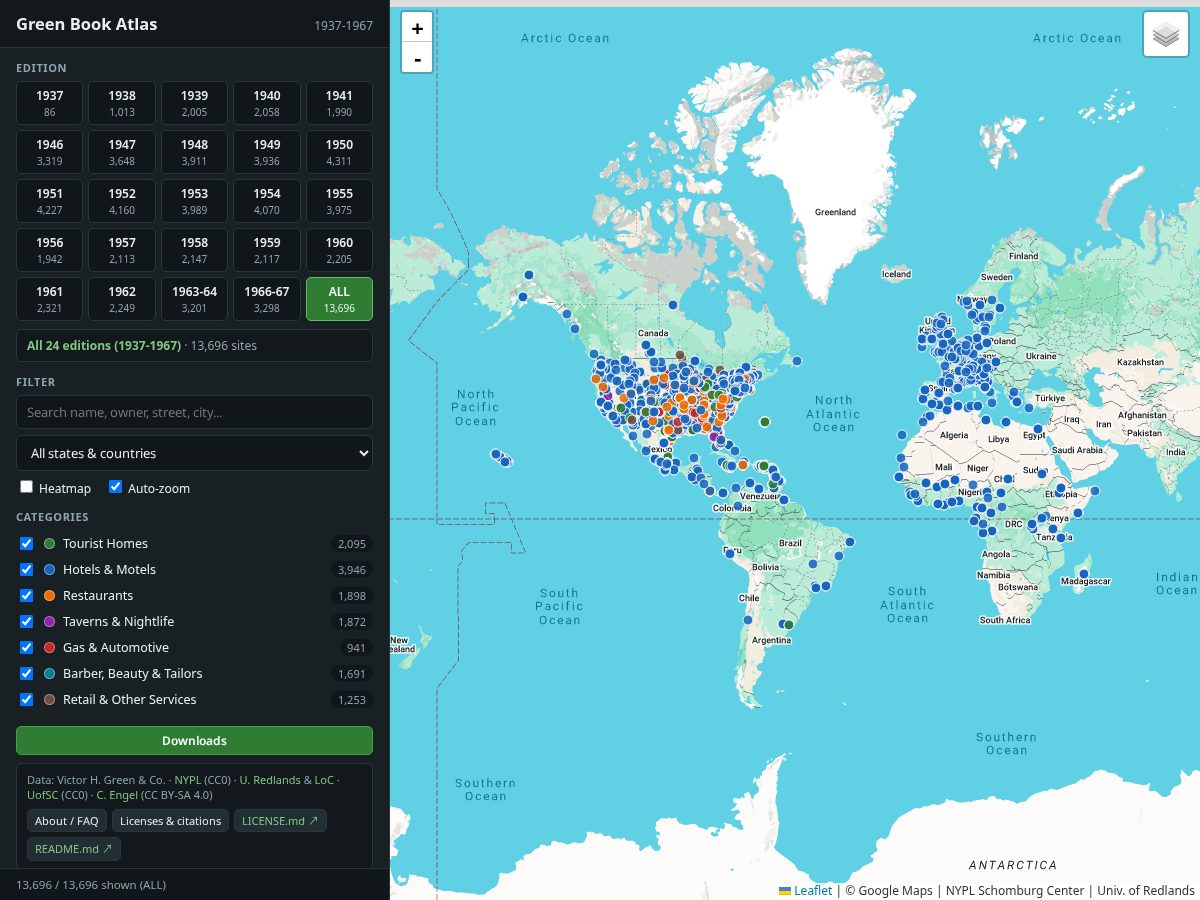Open the All states & countries dropdown

click(194, 453)
